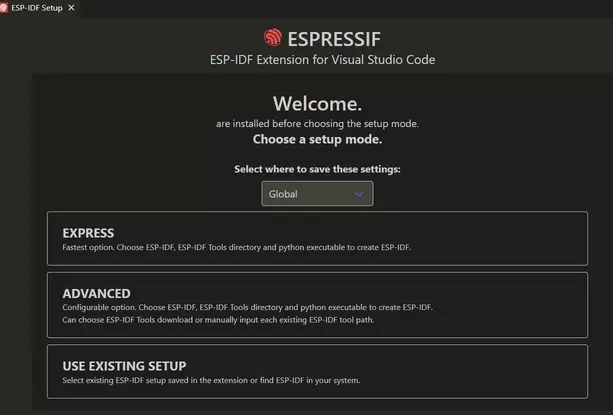Screen dimensions: 613x415
Task: Click the 'Welcome.' heading
Action: (317, 104)
